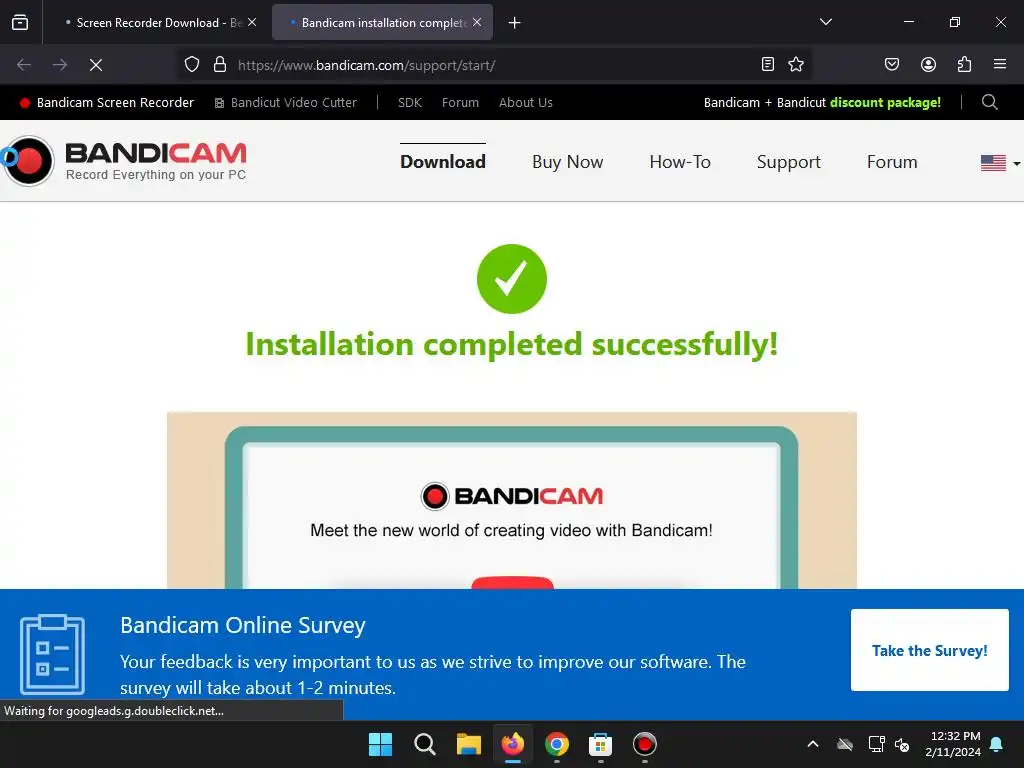Close the Screen Recorder Download tab
1024x768 pixels.
tap(252, 22)
